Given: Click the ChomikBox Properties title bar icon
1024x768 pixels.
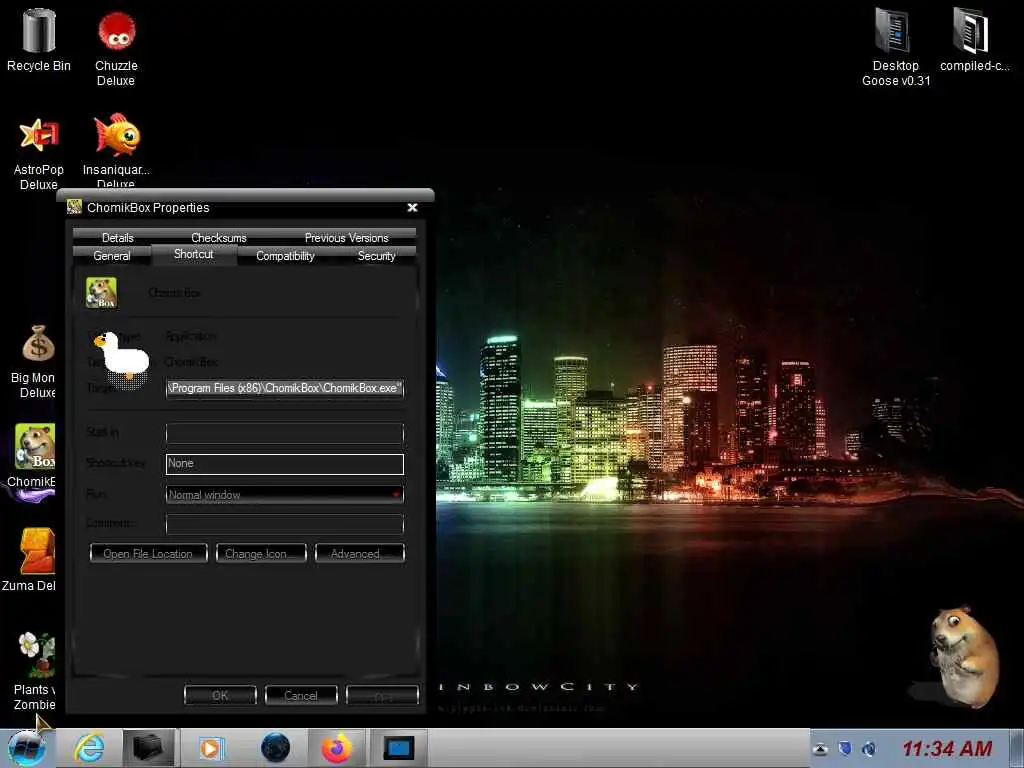Looking at the screenshot, I should [74, 207].
